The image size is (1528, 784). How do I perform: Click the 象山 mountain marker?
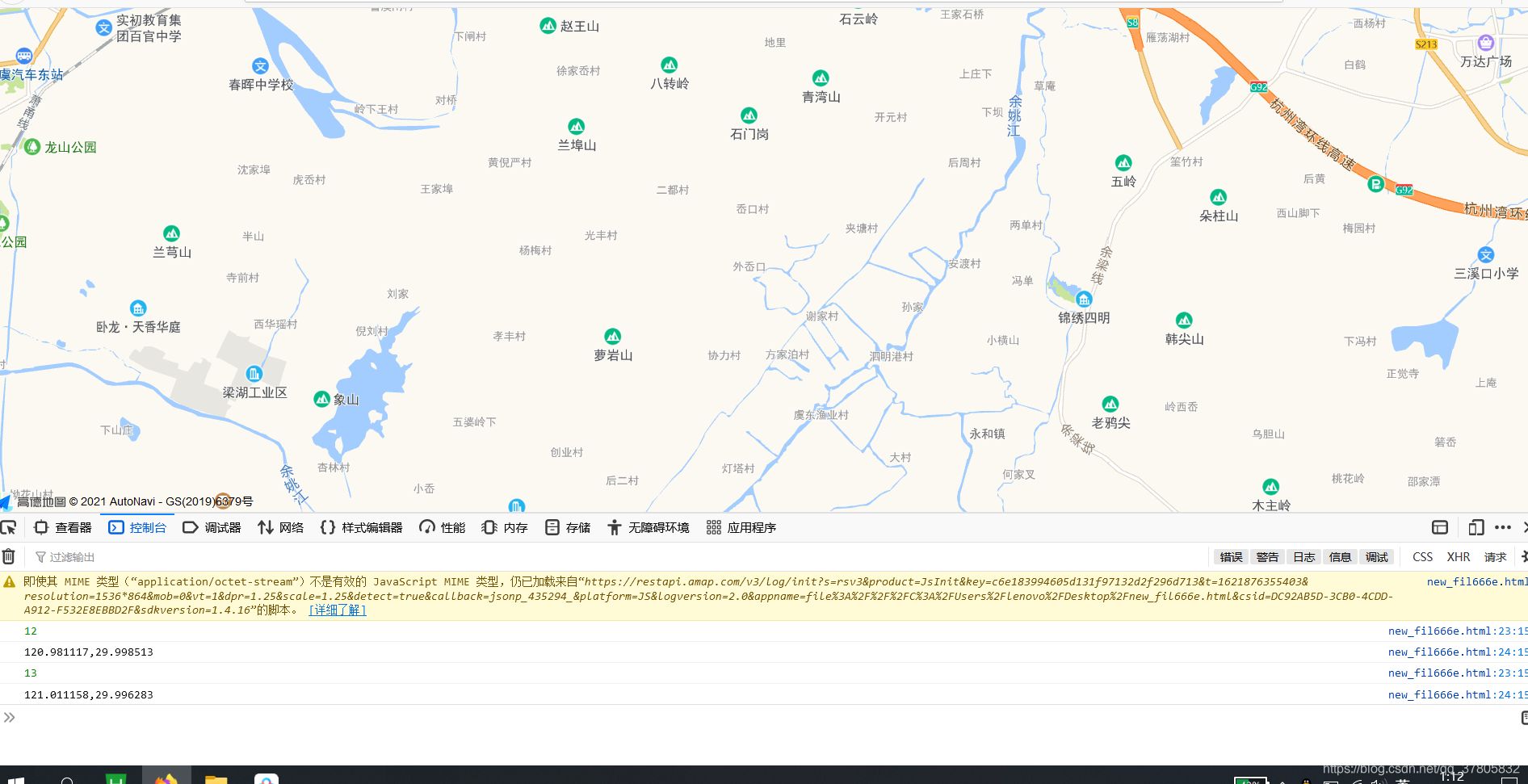pyautogui.click(x=322, y=399)
